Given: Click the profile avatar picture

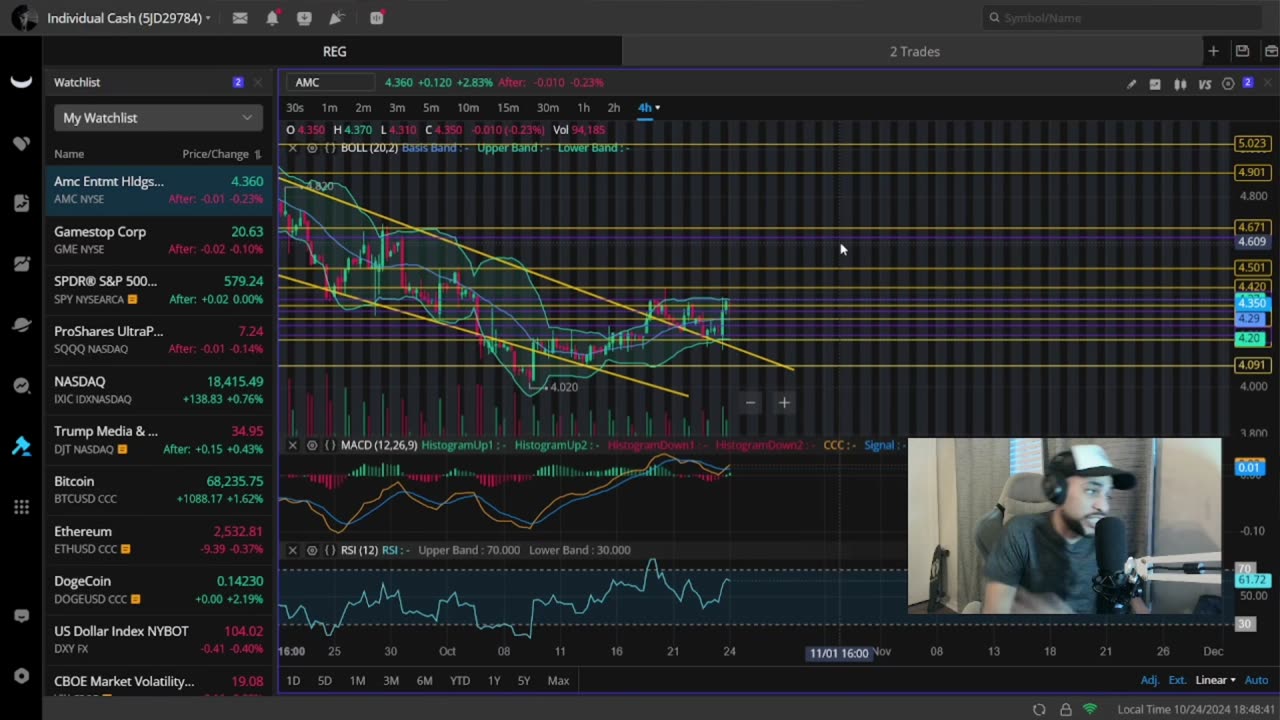Looking at the screenshot, I should click(x=24, y=18).
